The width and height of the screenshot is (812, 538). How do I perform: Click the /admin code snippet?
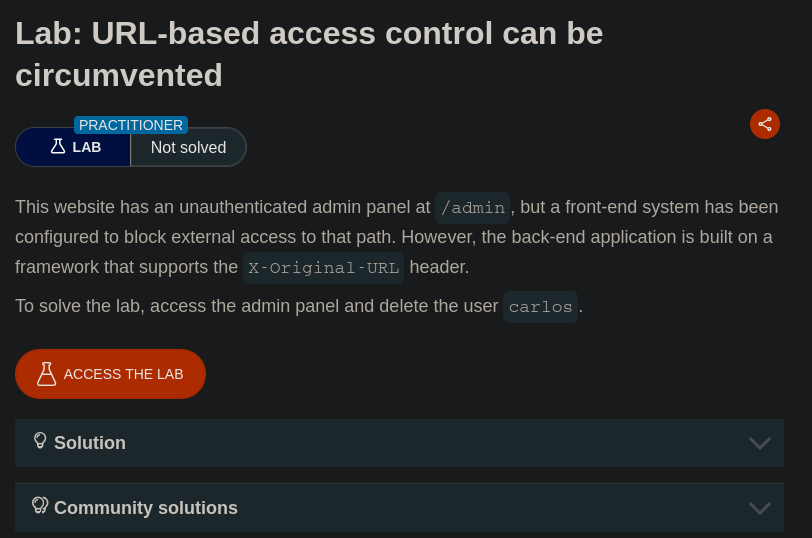point(473,208)
